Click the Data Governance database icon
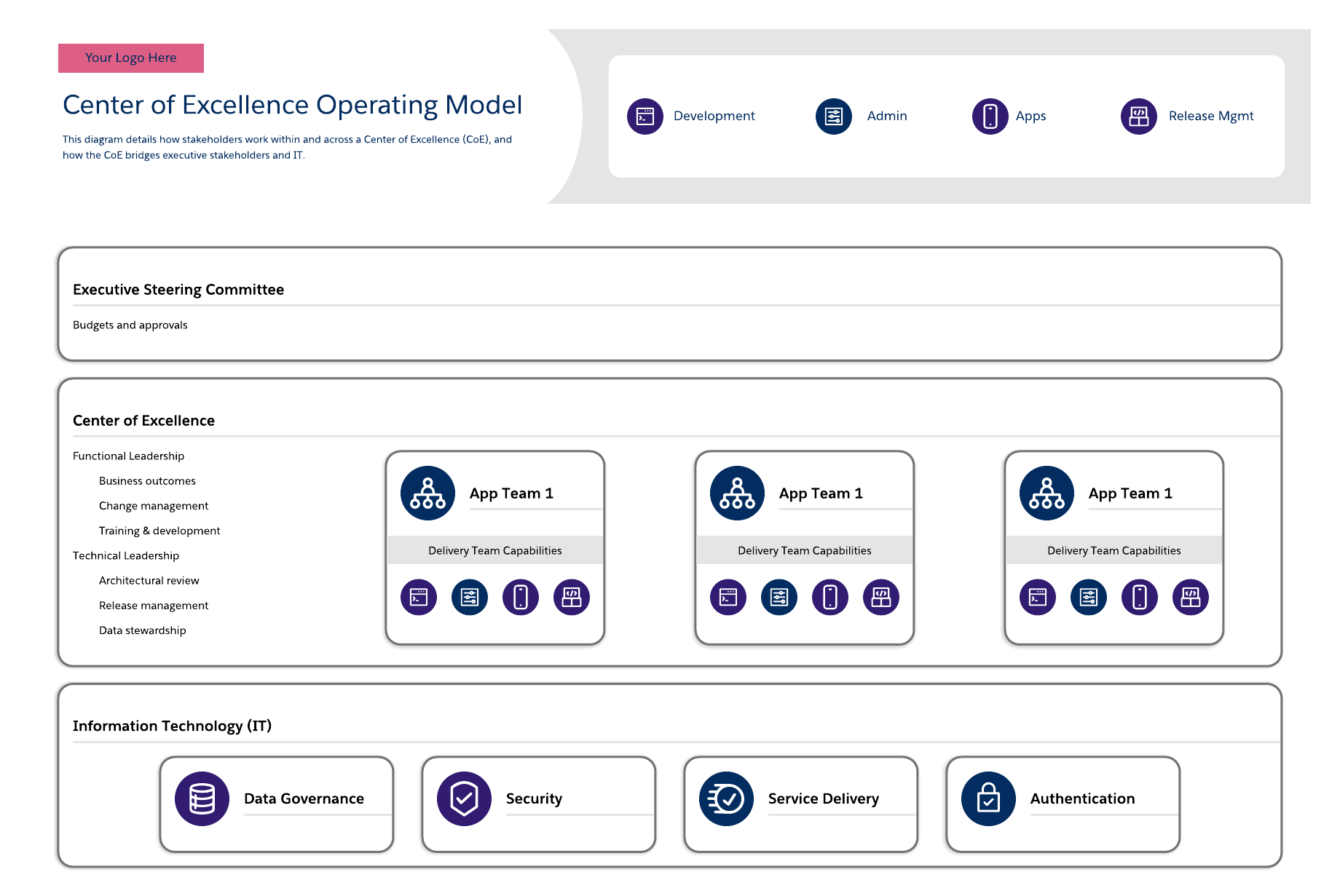 pyautogui.click(x=202, y=798)
